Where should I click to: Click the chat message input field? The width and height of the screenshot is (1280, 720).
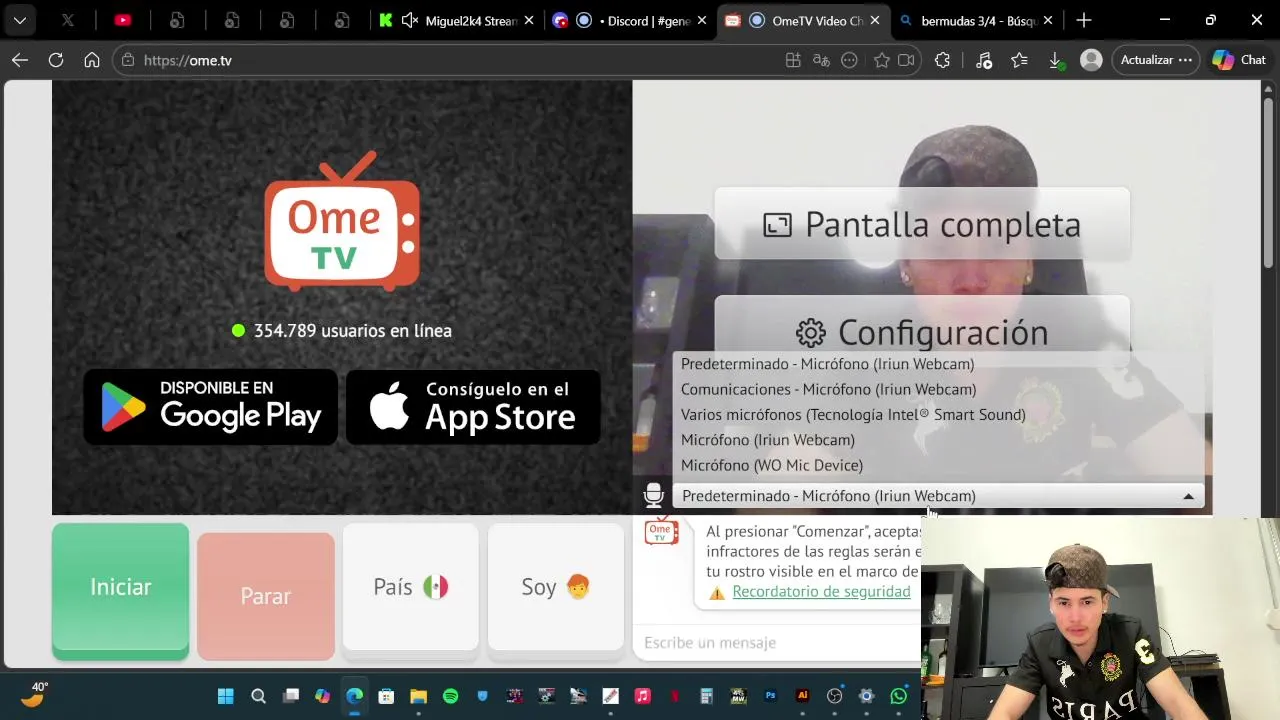tap(778, 643)
